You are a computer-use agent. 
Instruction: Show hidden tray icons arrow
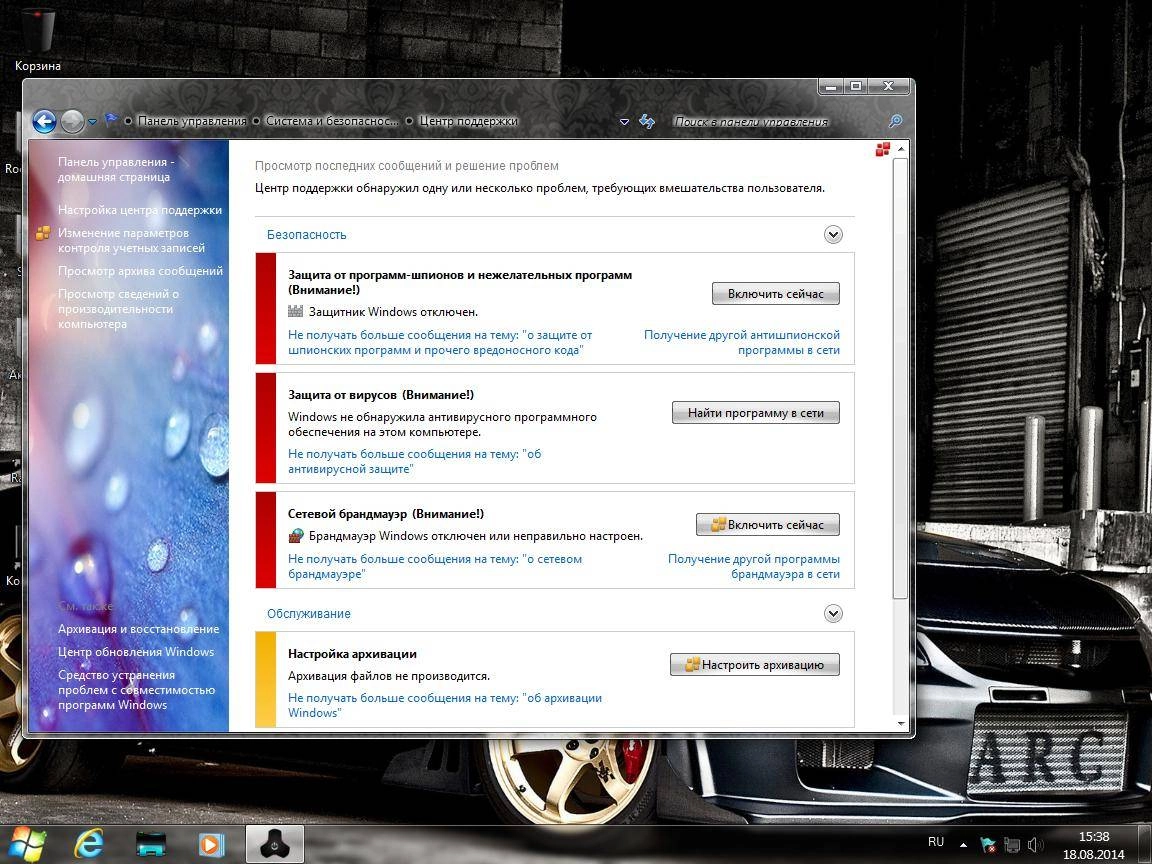coord(963,845)
